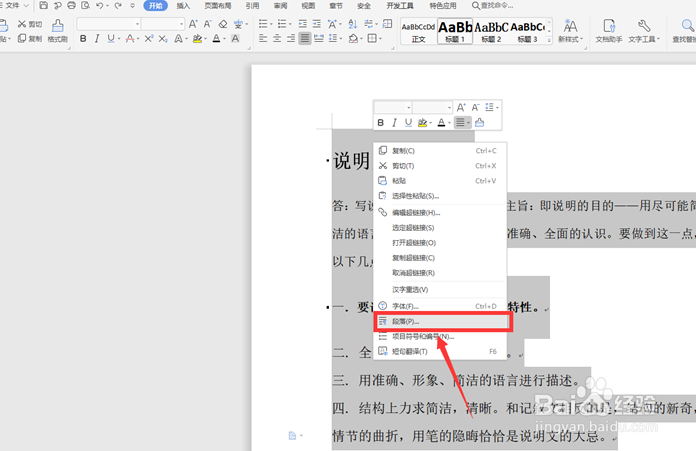The height and width of the screenshot is (451, 696).
Task: Click the 复制 button in ribbon
Action: click(x=30, y=39)
